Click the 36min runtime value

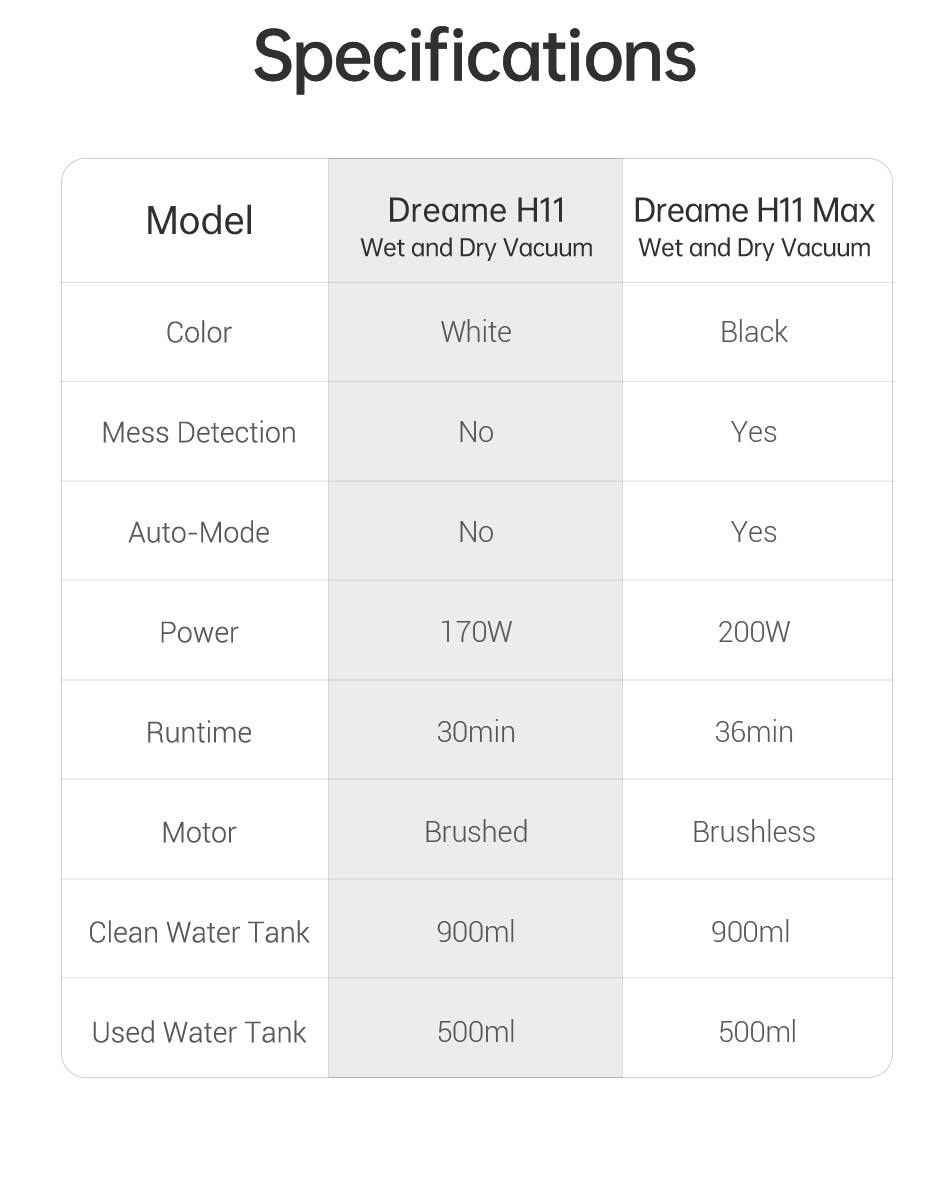(754, 732)
